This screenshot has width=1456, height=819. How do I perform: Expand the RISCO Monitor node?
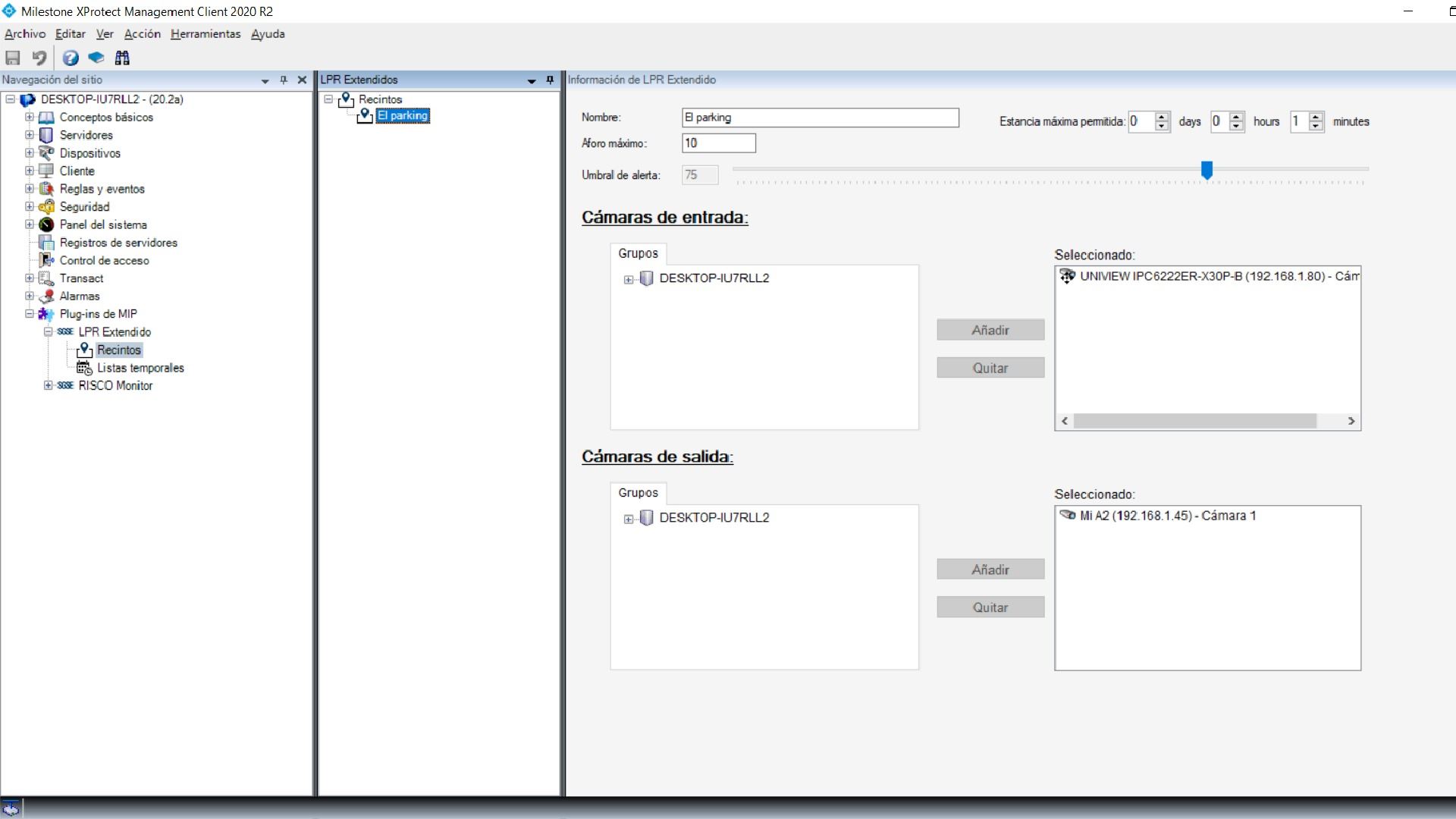(49, 385)
